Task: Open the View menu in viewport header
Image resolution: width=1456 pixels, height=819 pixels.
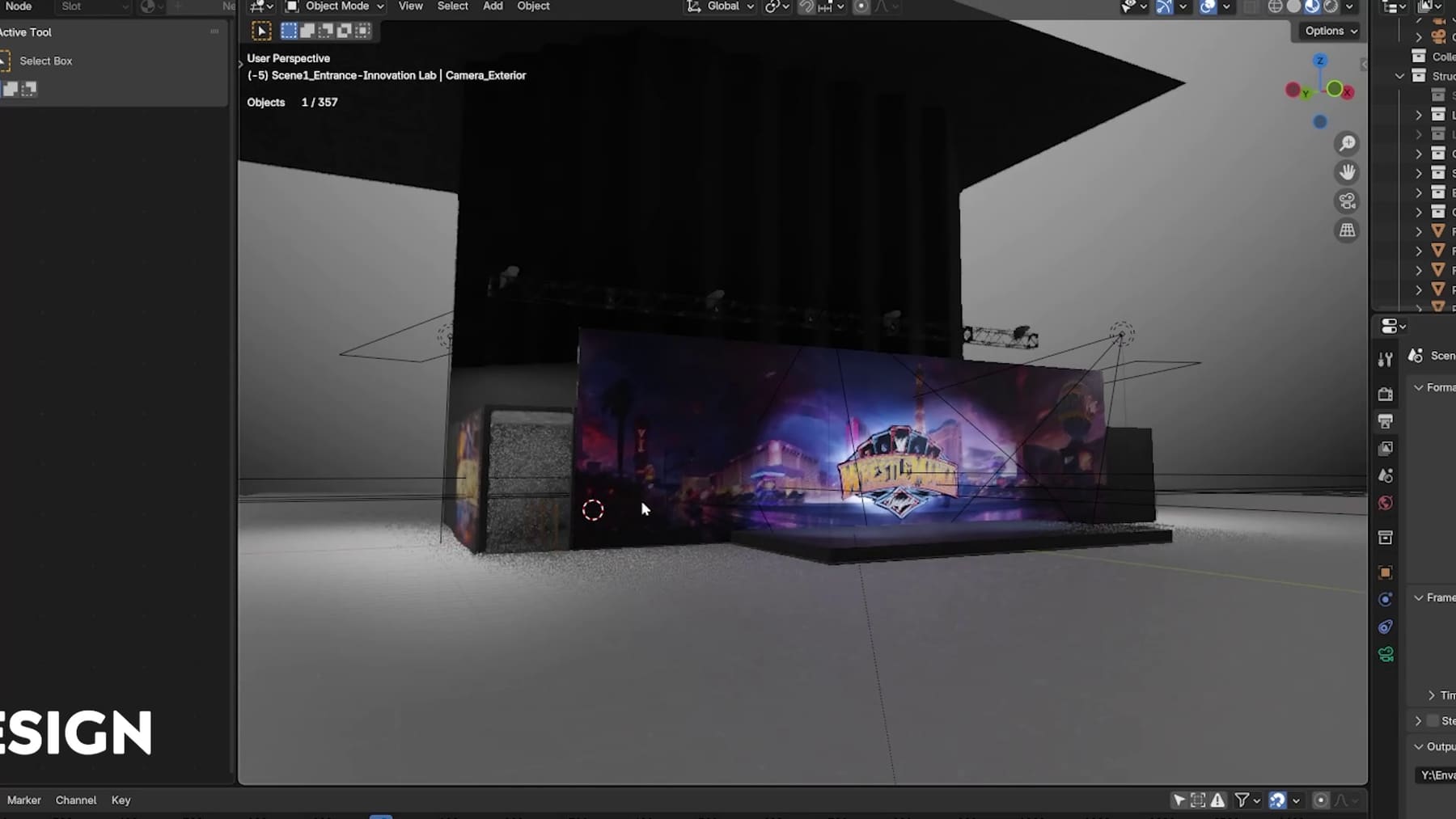Action: pyautogui.click(x=410, y=6)
